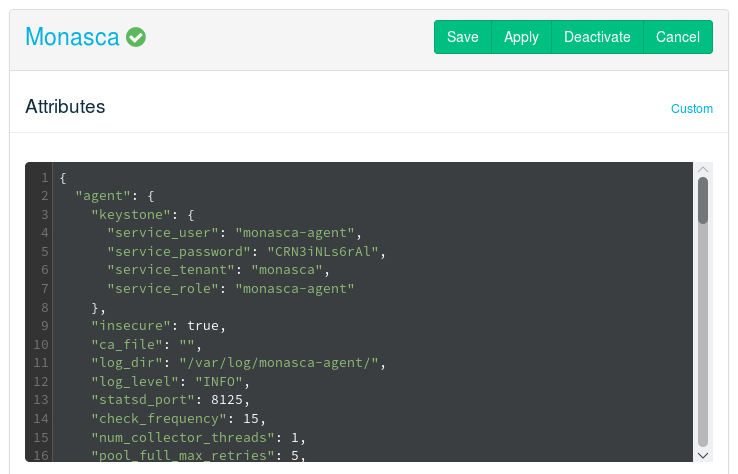Click the scrollbar down arrow
738x474 pixels.
point(703,454)
